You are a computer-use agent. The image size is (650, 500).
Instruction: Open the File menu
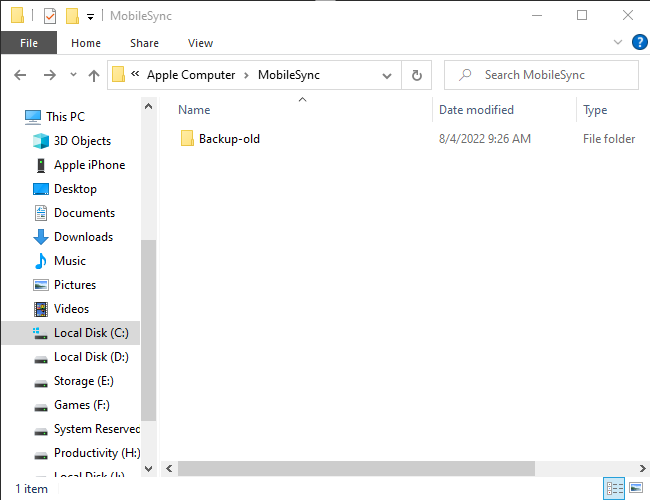coord(29,43)
